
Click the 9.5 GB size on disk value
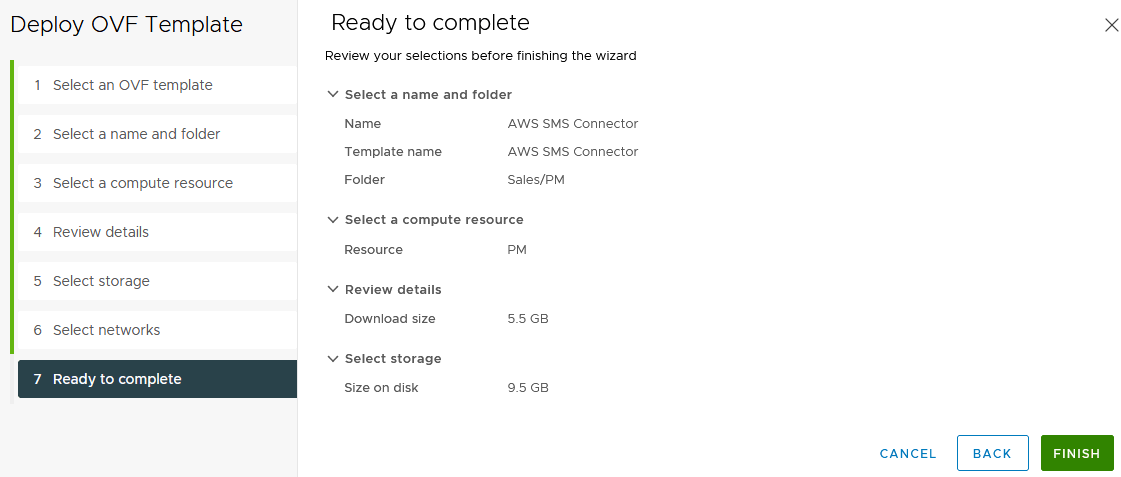(528, 388)
